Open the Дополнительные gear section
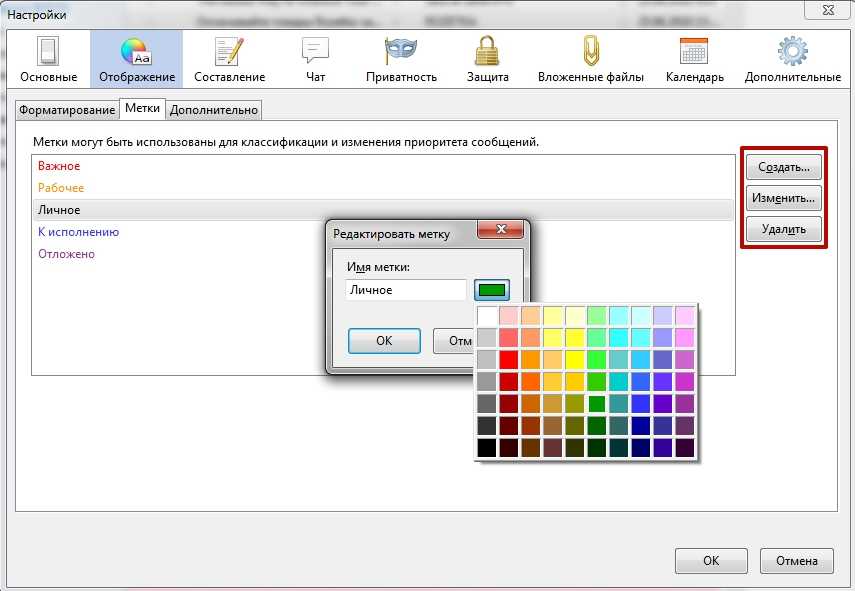This screenshot has width=855, height=591. pos(792,60)
